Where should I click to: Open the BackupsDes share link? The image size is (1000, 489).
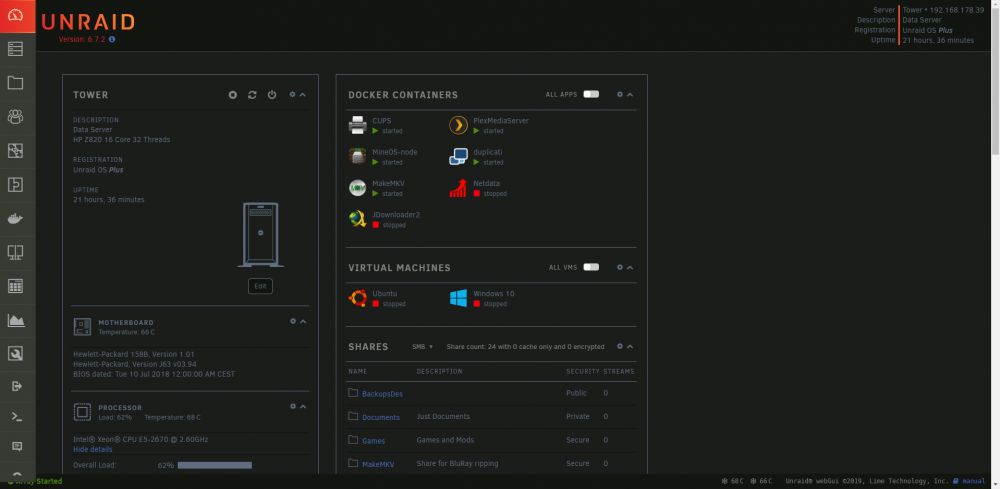pos(382,393)
